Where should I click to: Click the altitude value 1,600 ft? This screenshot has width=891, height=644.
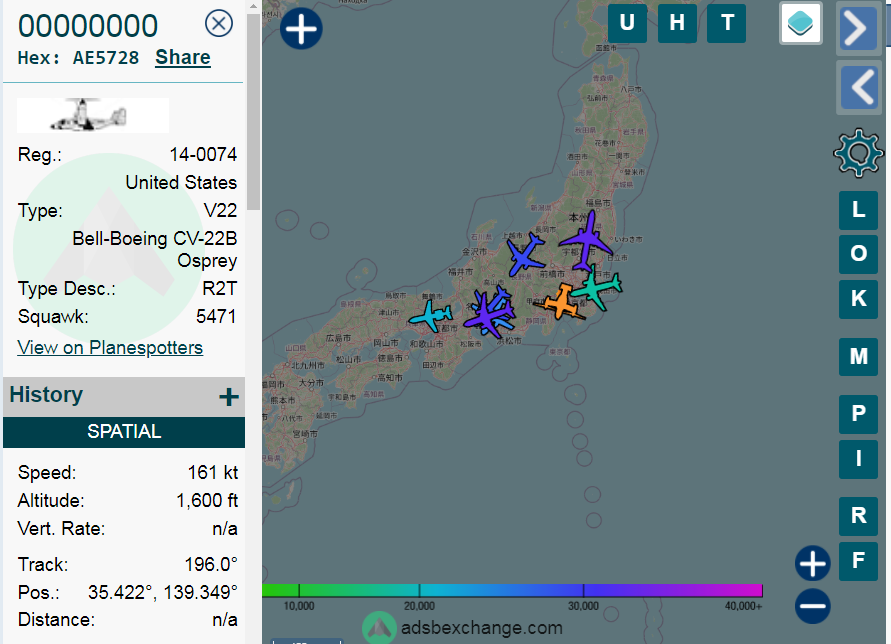click(x=207, y=501)
